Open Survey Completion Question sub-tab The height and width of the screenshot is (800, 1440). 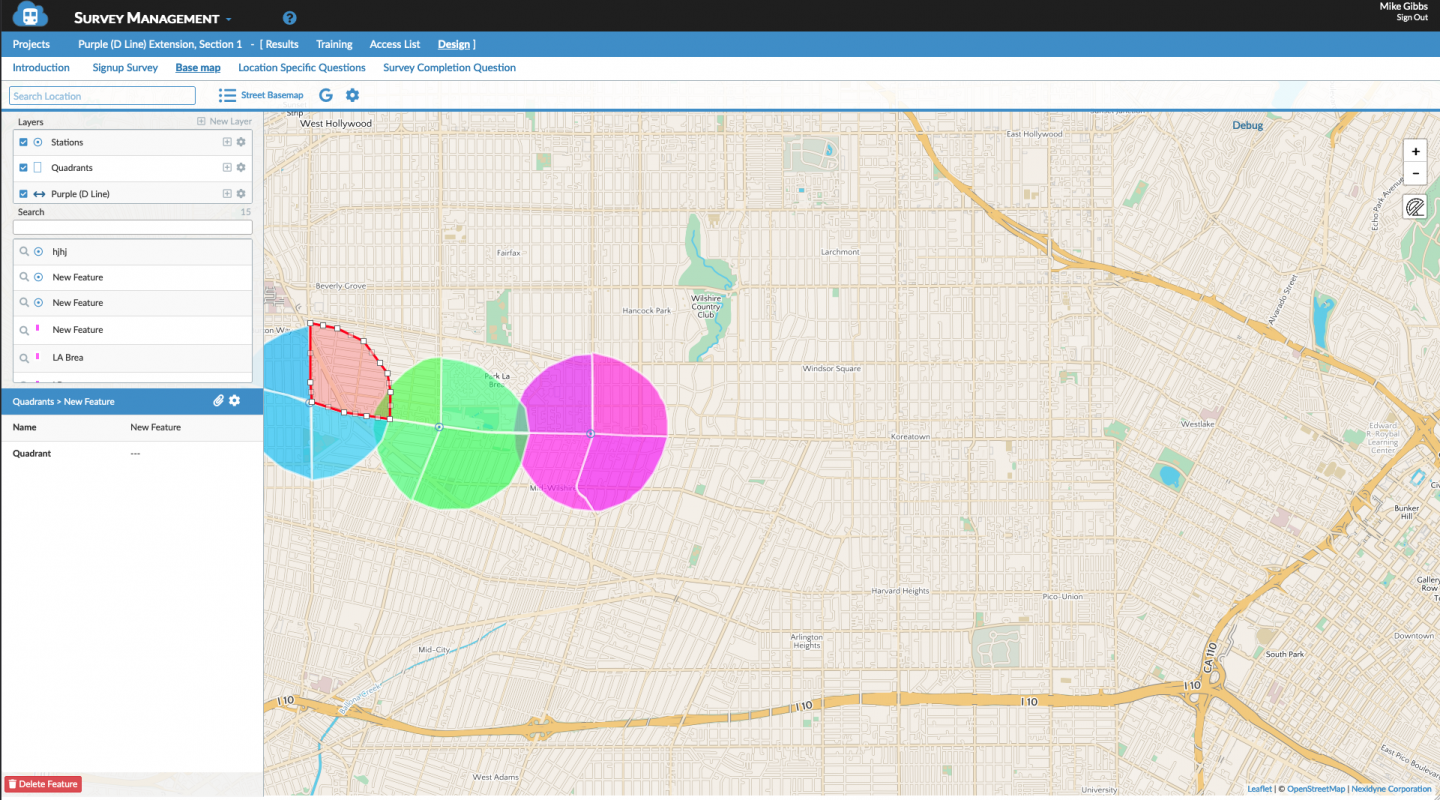point(450,68)
